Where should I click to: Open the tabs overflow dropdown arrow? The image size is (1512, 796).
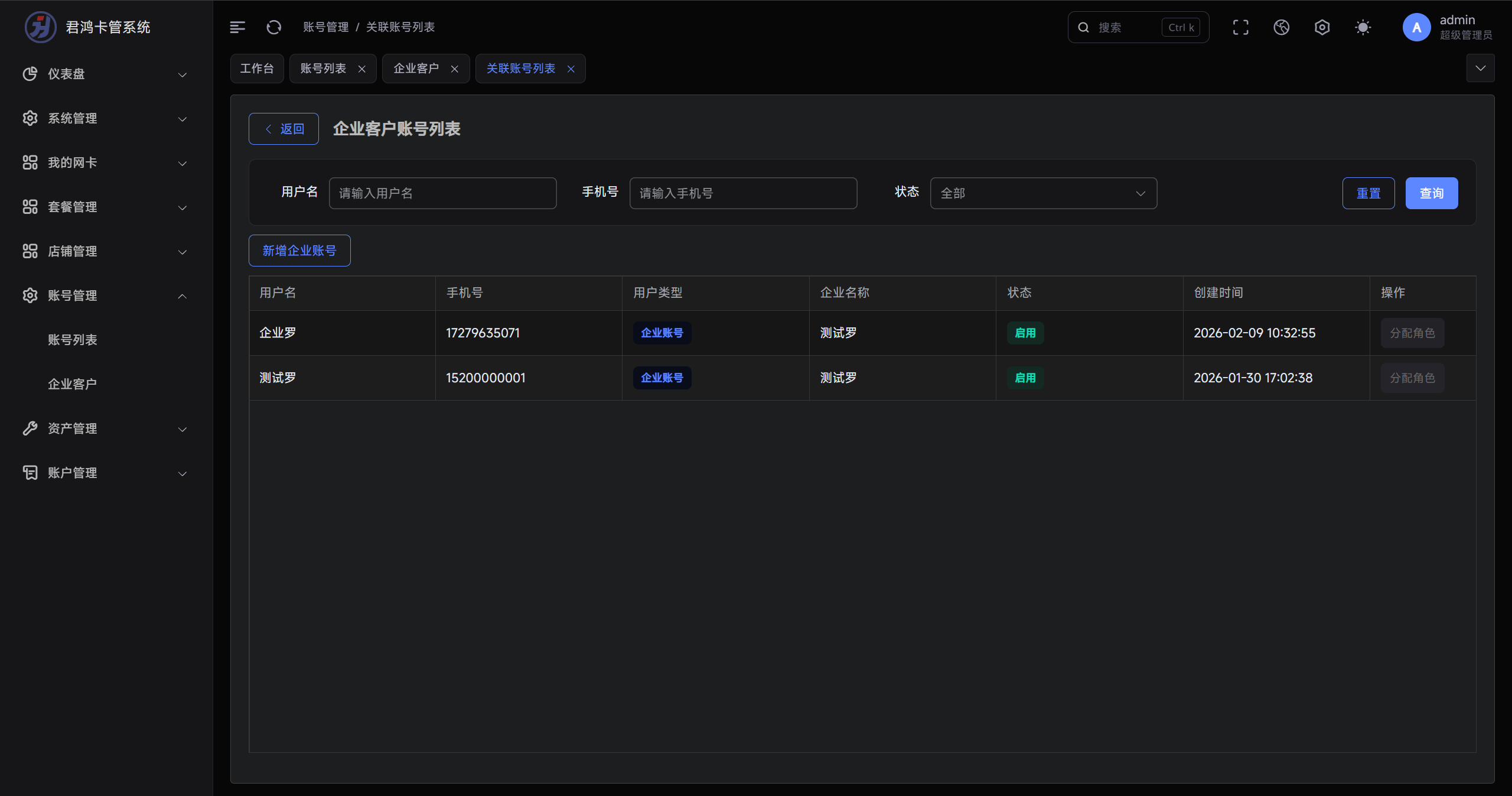pyautogui.click(x=1480, y=69)
